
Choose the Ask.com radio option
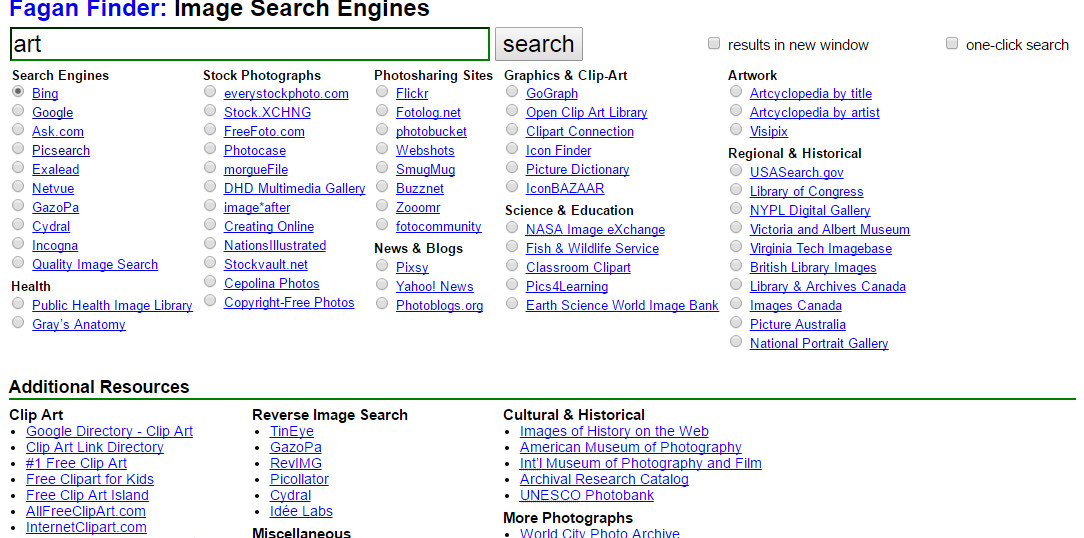click(x=19, y=129)
